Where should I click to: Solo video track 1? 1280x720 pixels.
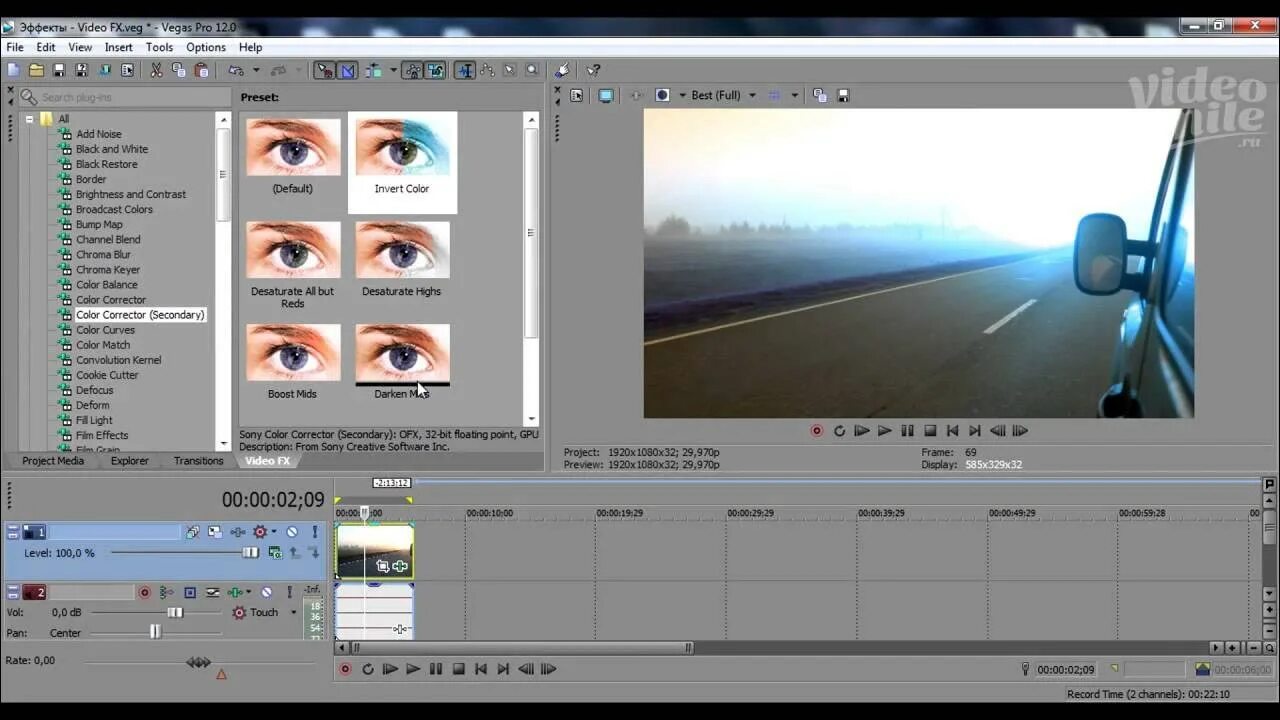click(x=314, y=532)
